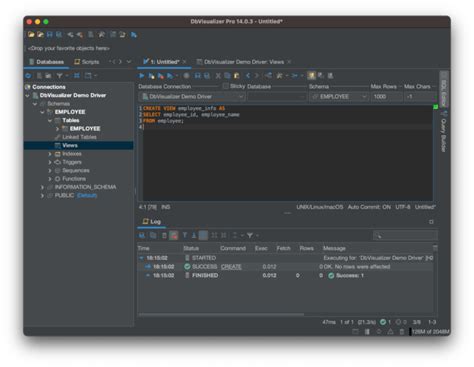Click the highlighted yellow icon in editor toolbar
Viewport: 474px width, 367px height.
click(311, 76)
